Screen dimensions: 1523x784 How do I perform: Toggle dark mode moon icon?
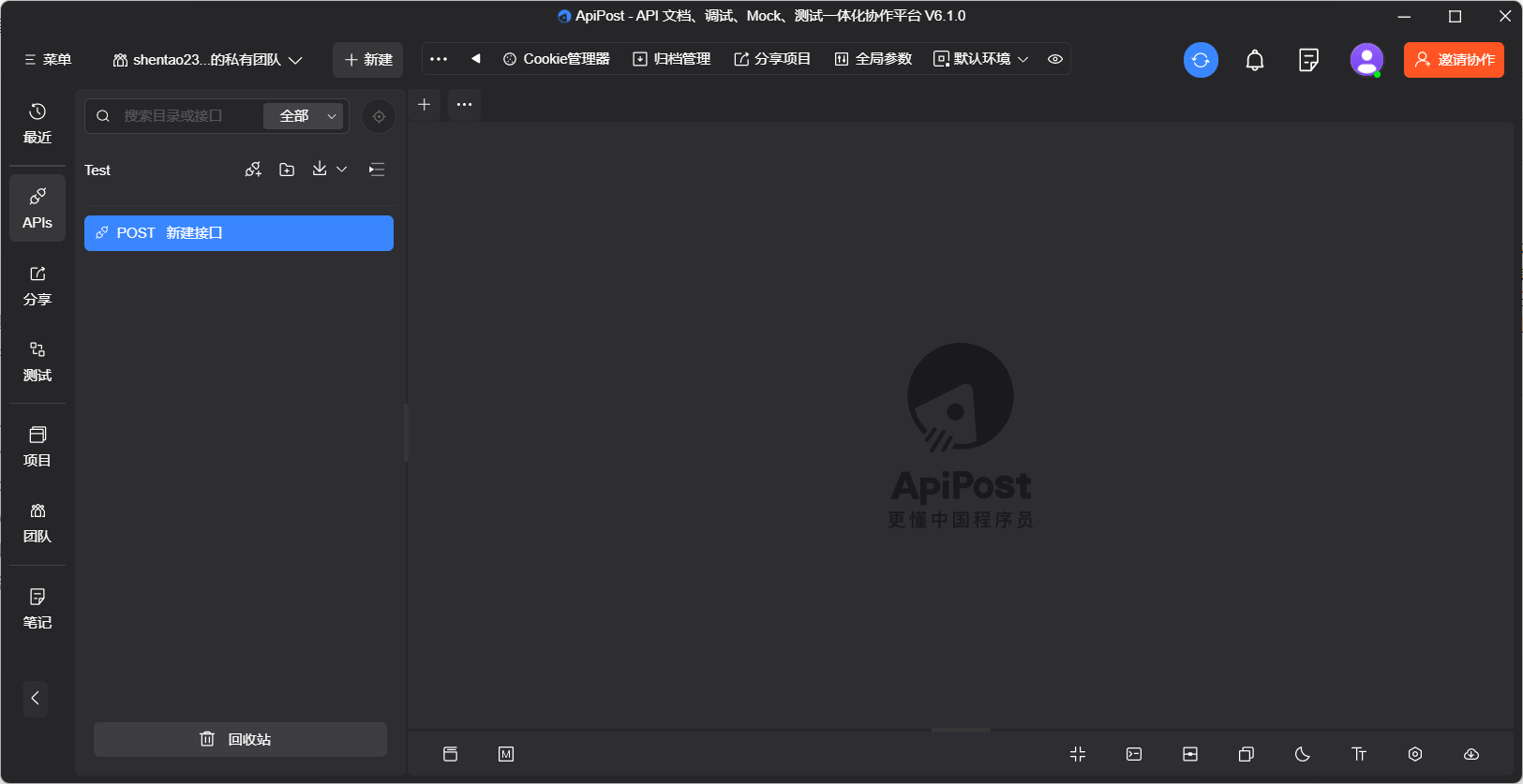(1303, 754)
